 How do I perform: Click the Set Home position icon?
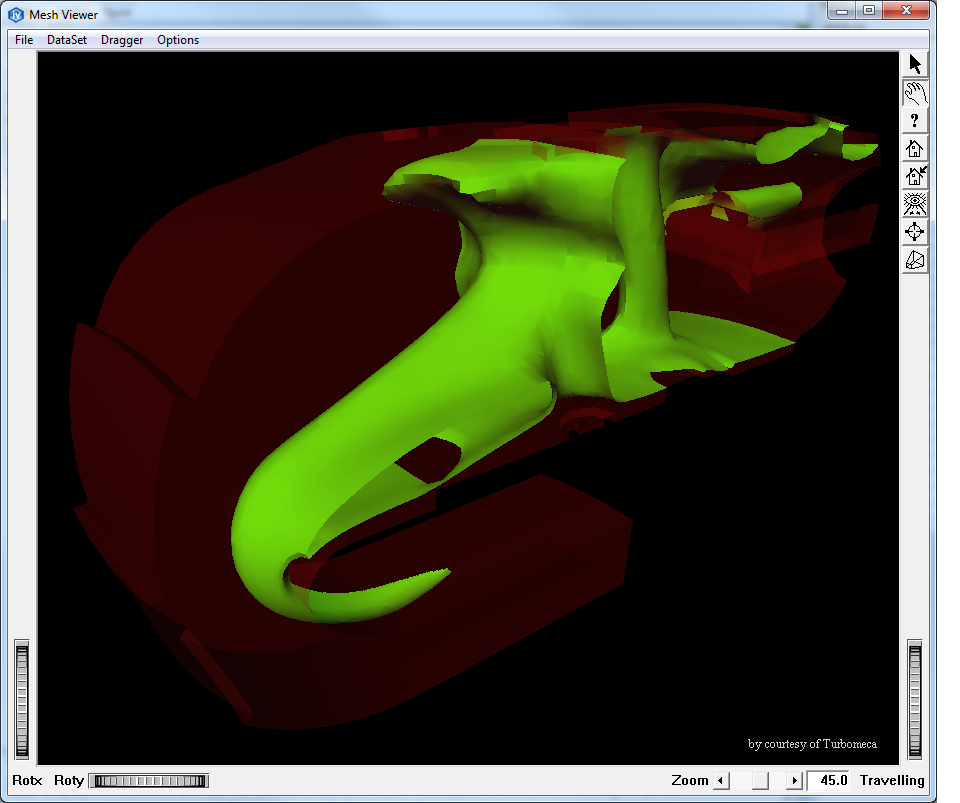[915, 176]
